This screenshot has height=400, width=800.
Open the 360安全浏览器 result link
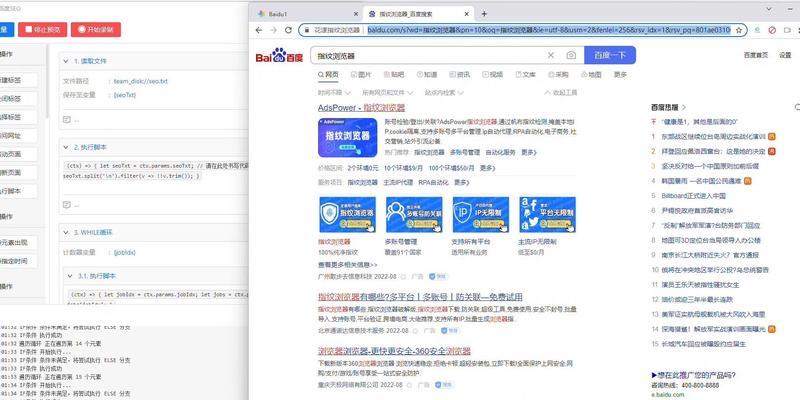394,351
